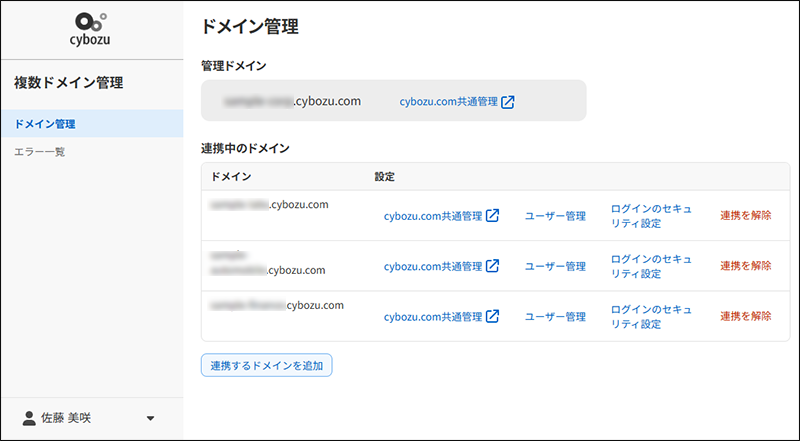Screen dimensions: 800x441
Task: Select ドメイン管理 in the sidebar
Action: click(x=92, y=124)
